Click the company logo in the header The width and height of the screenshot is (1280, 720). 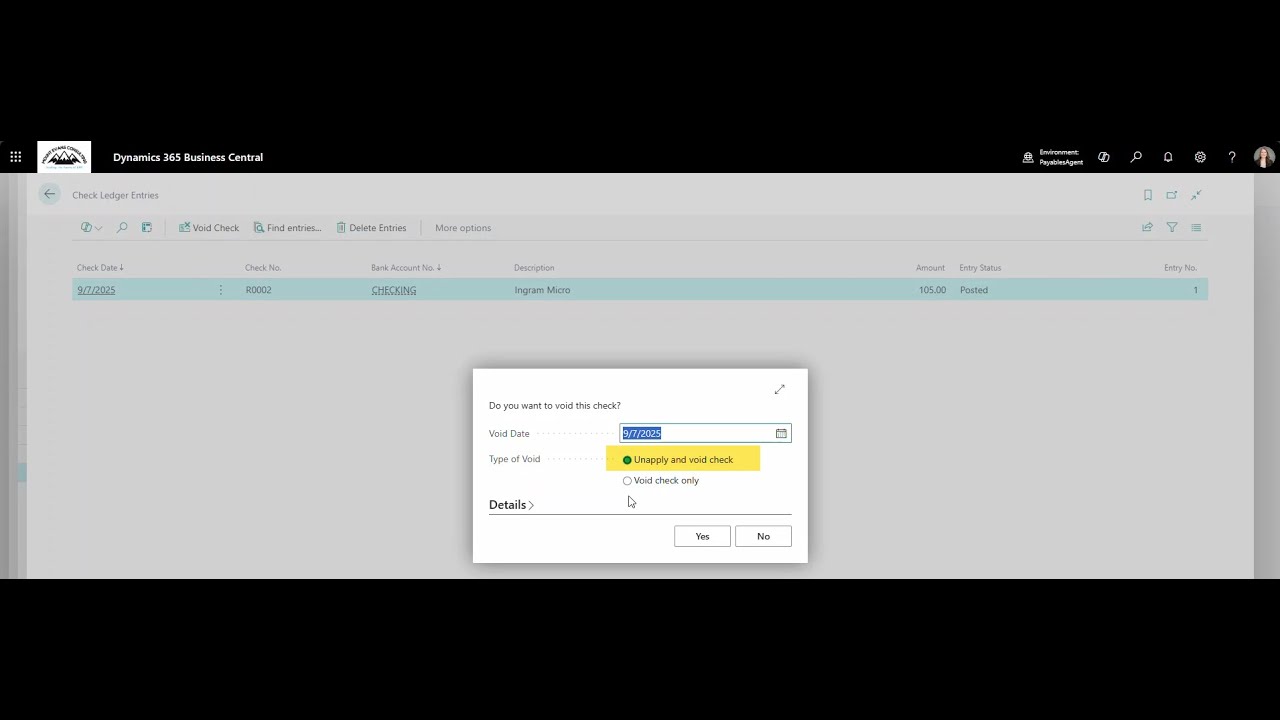coord(64,157)
